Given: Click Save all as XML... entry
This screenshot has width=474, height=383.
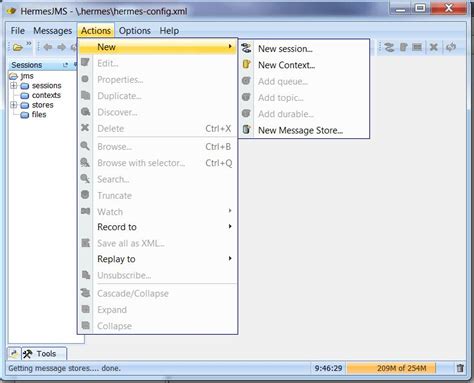Looking at the screenshot, I should coord(157,243).
